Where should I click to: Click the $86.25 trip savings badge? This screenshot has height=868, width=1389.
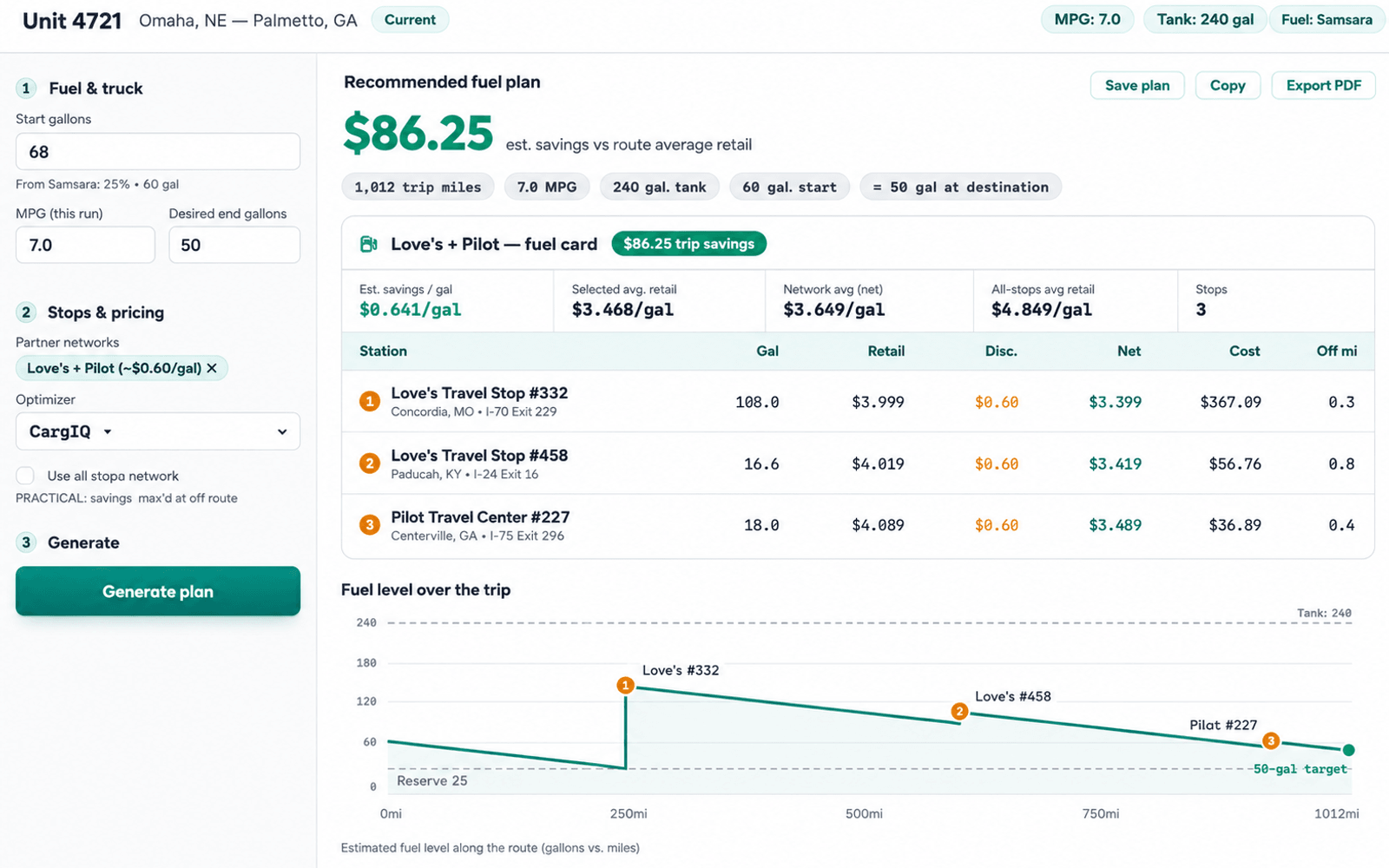click(688, 244)
